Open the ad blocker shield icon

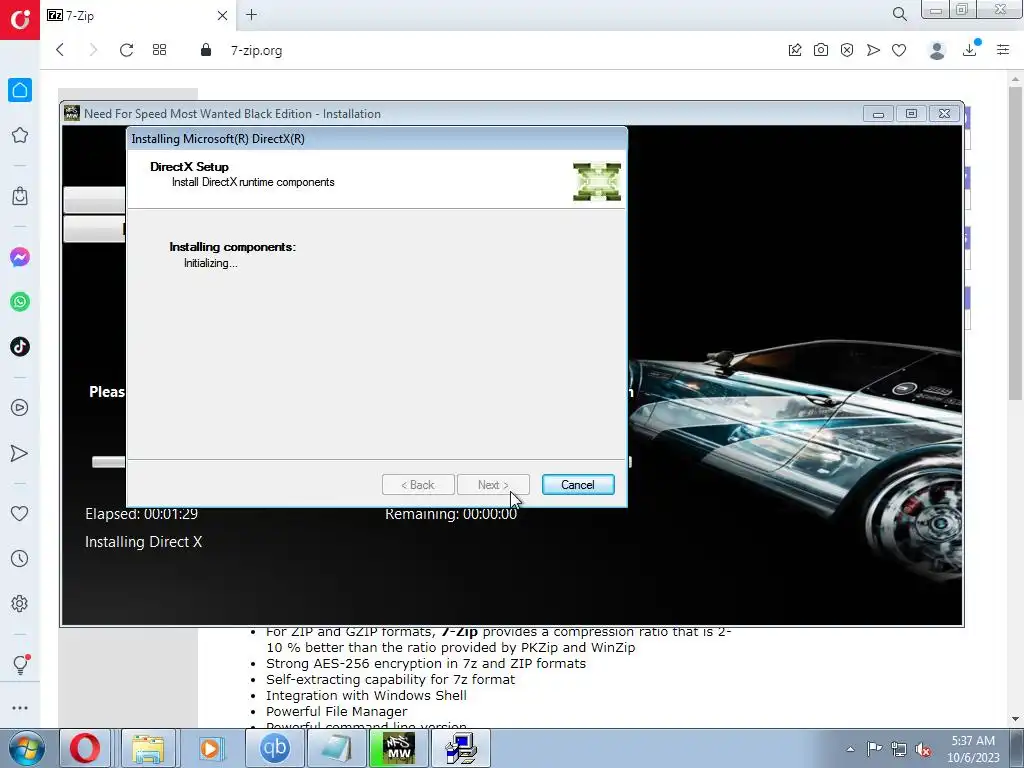tap(847, 50)
